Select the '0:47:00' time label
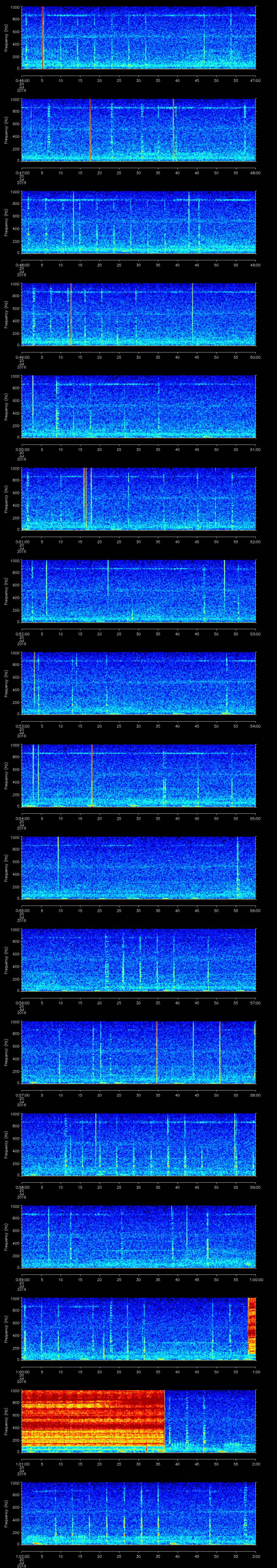 22,173
